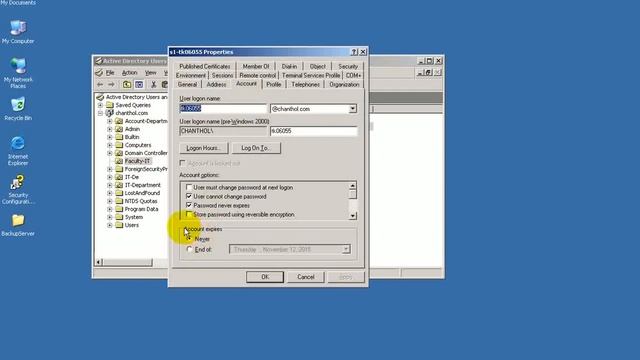Image resolution: width=640 pixels, height=360 pixels.
Task: Click Back arrow in Active Directory toolbar
Action: click(100, 84)
